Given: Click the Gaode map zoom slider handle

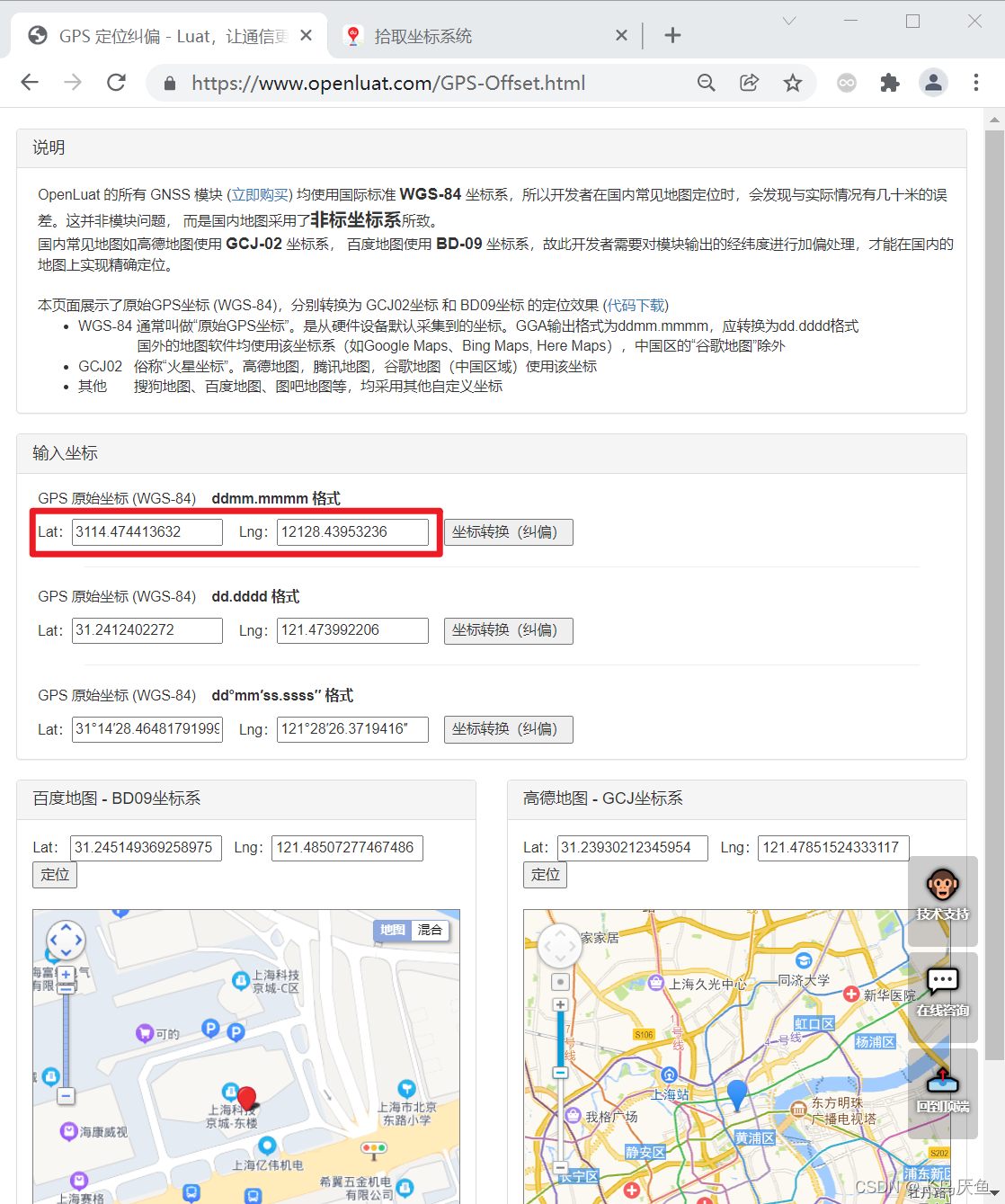Looking at the screenshot, I should pyautogui.click(x=560, y=1073).
